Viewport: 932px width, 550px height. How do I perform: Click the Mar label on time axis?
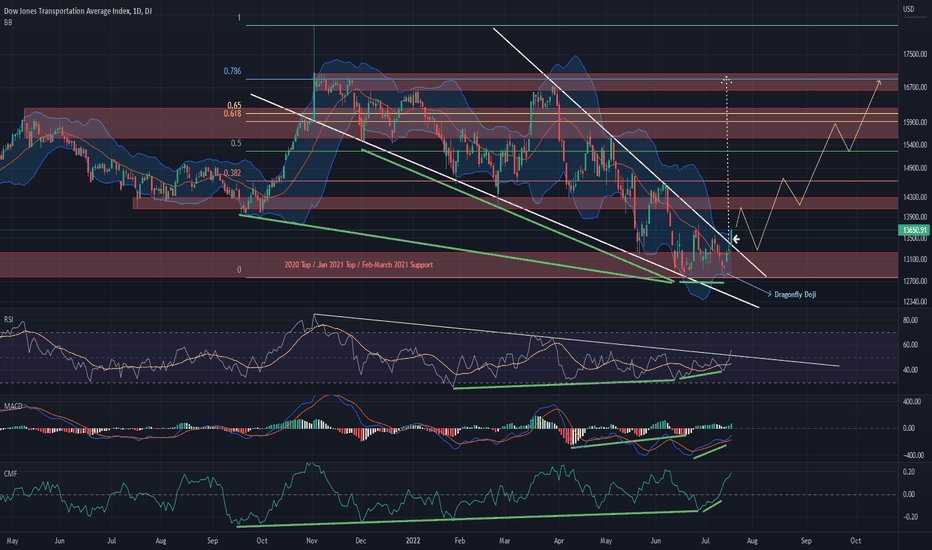504,540
